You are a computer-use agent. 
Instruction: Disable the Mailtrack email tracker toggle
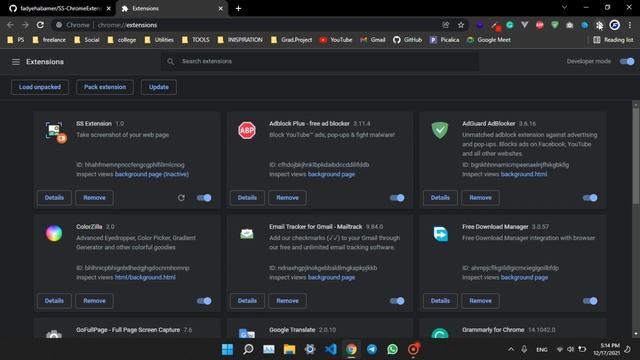(x=397, y=301)
